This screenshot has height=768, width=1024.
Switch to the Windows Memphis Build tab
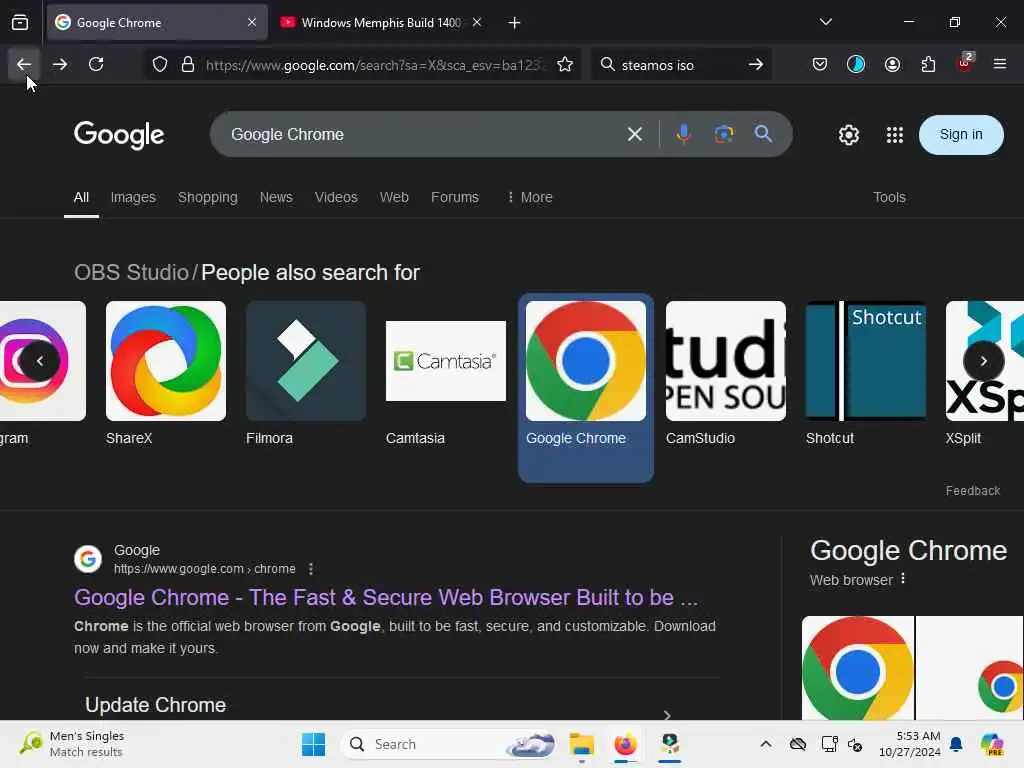[381, 23]
